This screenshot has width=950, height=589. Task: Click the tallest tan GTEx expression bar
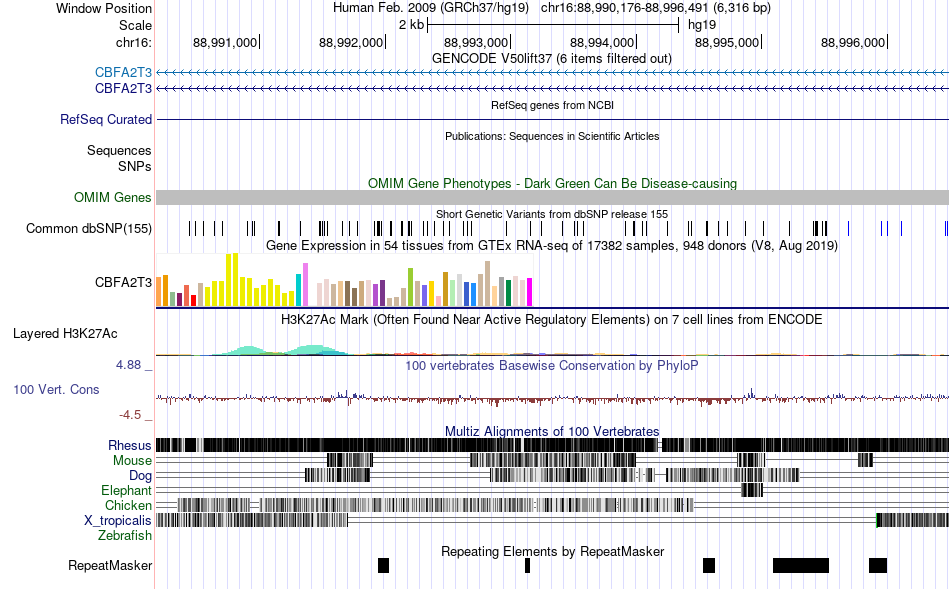click(x=487, y=284)
